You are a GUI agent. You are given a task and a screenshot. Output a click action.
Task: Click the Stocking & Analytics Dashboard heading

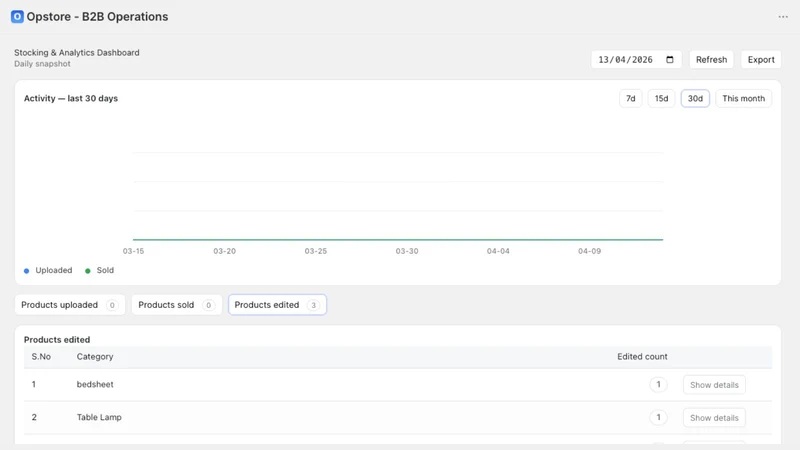pos(77,53)
